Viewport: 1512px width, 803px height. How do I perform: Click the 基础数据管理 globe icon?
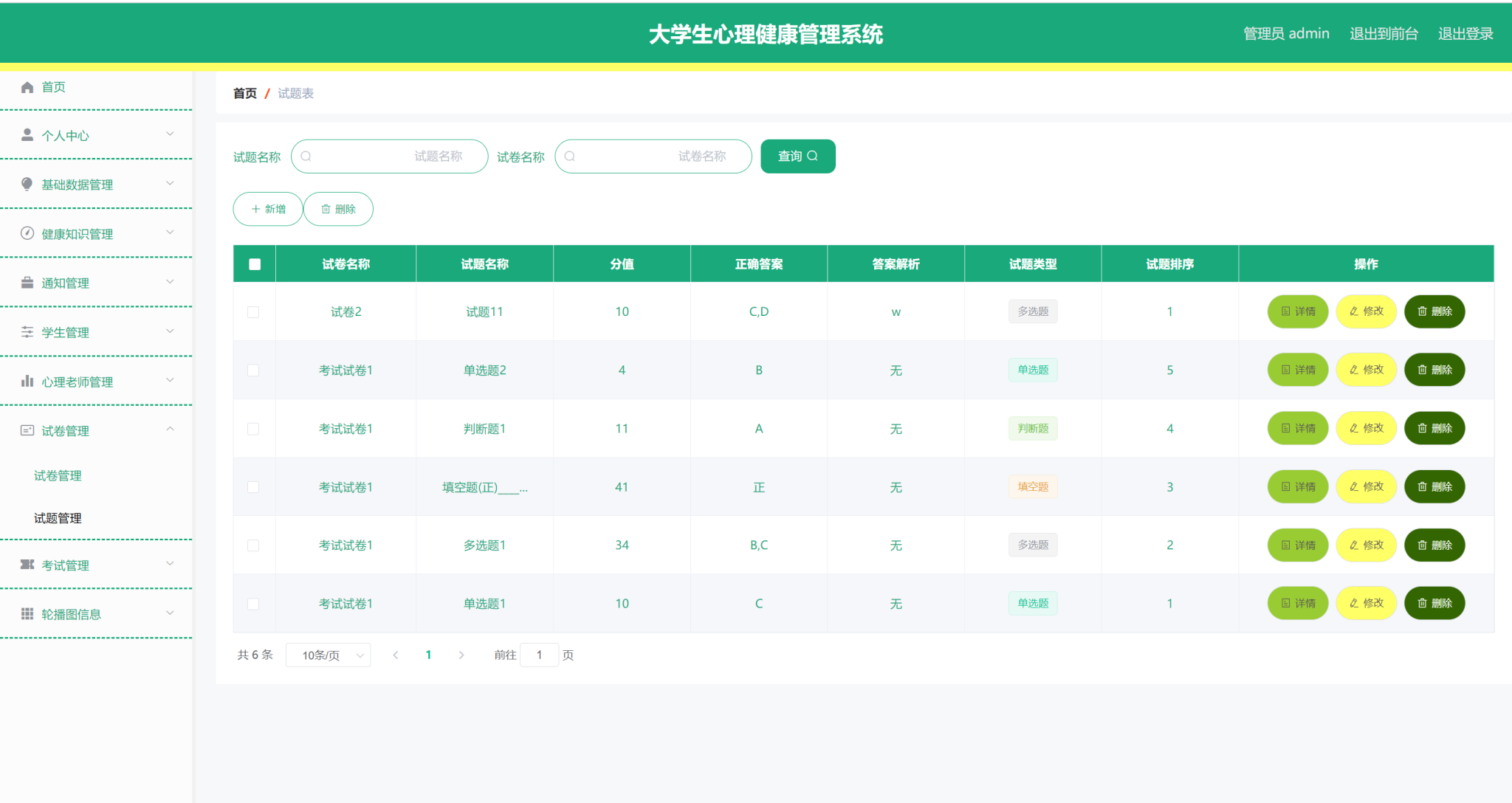pos(27,184)
